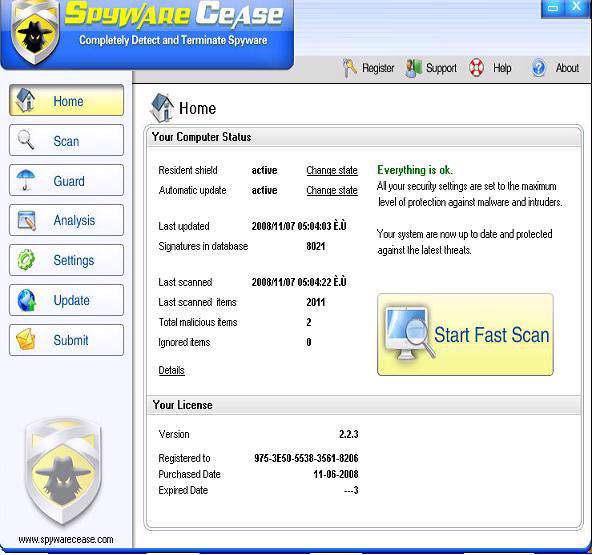Click the globe Update icon

click(x=27, y=300)
